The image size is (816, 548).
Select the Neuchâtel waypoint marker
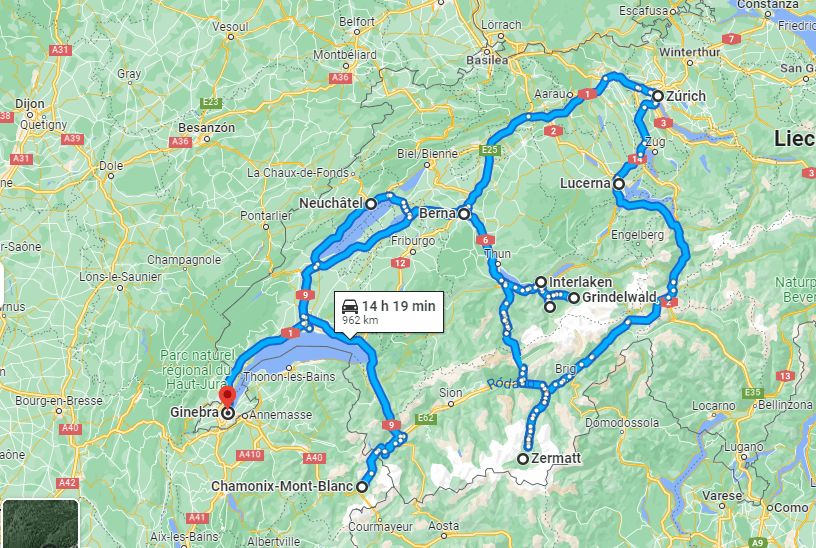pyautogui.click(x=371, y=204)
